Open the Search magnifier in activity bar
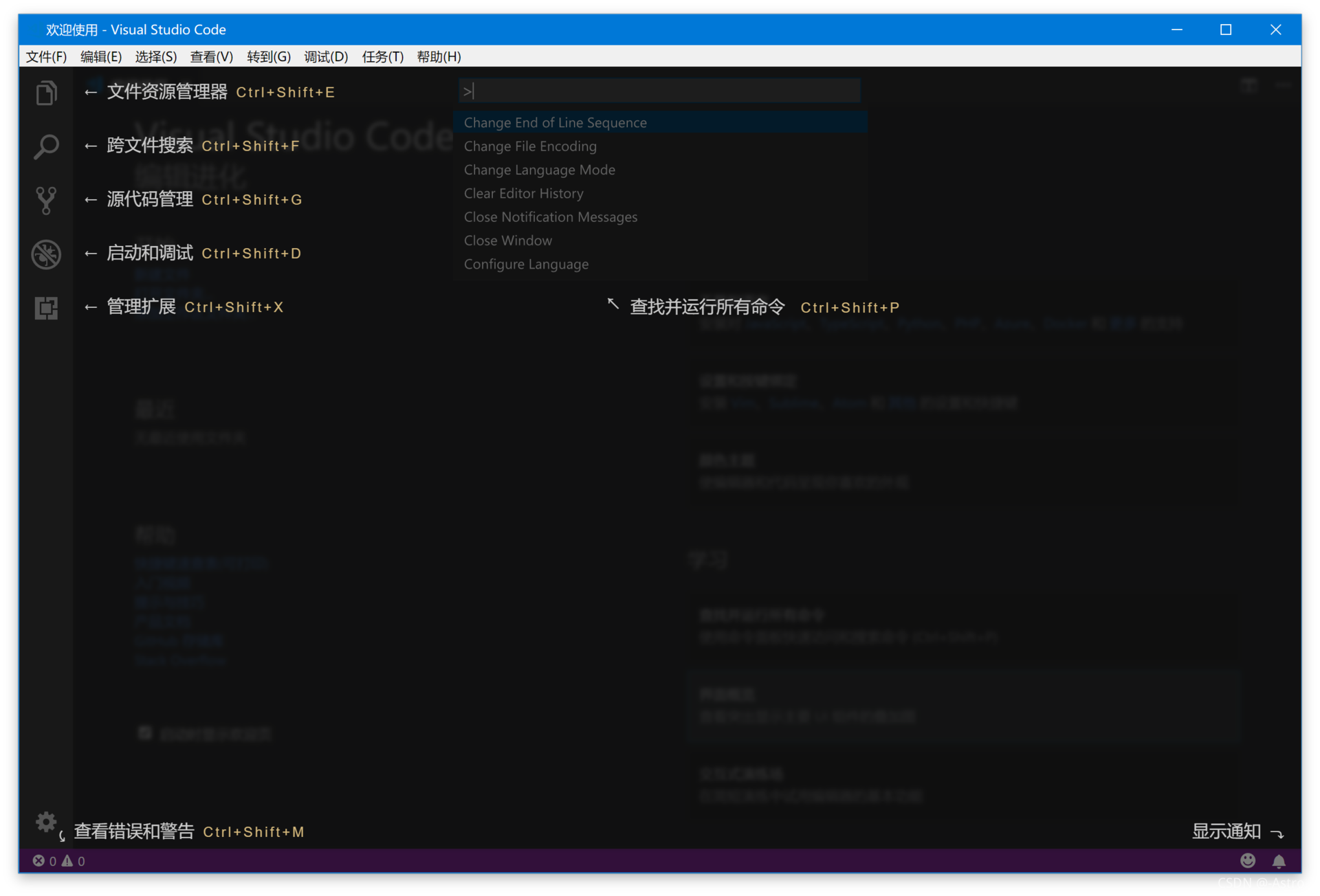The height and width of the screenshot is (896, 1320). pyautogui.click(x=46, y=146)
